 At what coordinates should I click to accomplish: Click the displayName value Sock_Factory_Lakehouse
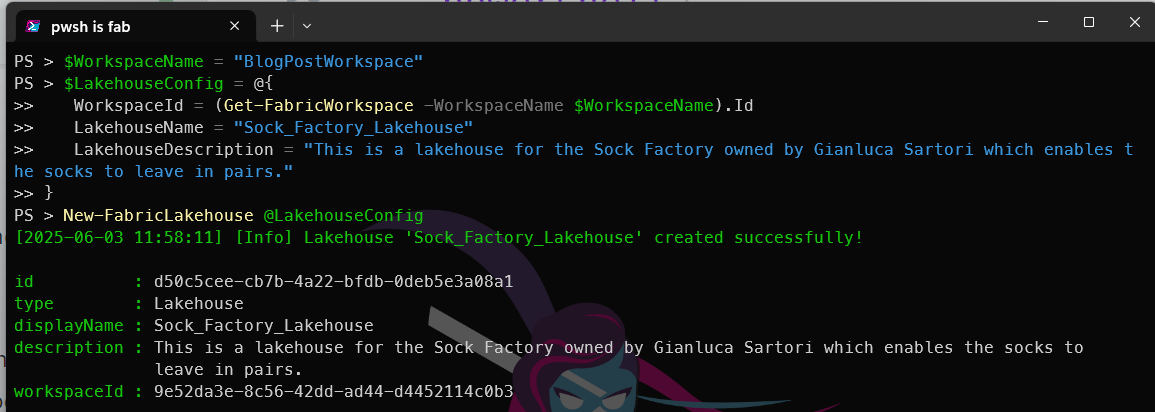click(x=263, y=326)
